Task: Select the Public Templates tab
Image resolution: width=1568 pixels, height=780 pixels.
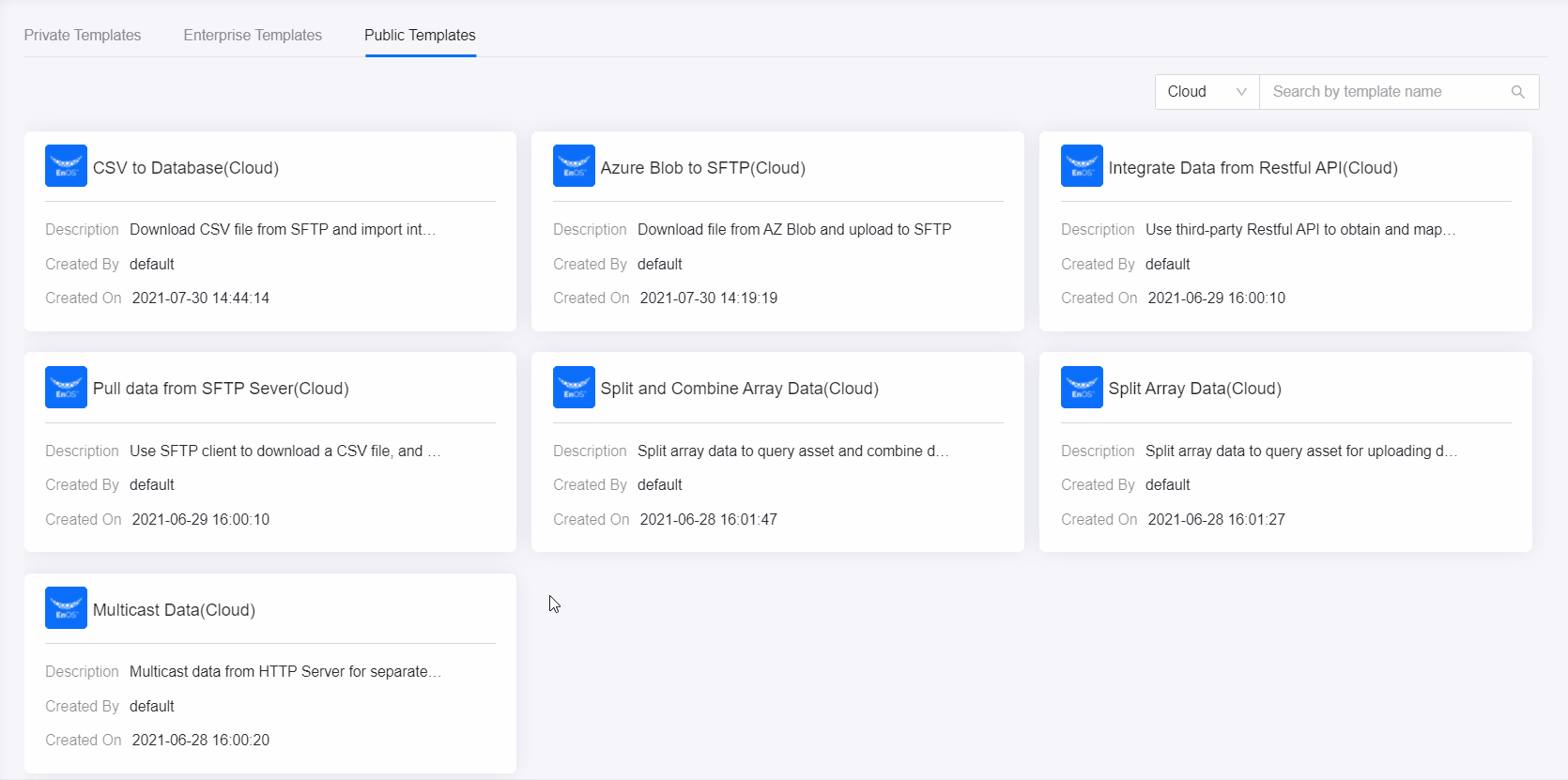Action: coord(420,36)
